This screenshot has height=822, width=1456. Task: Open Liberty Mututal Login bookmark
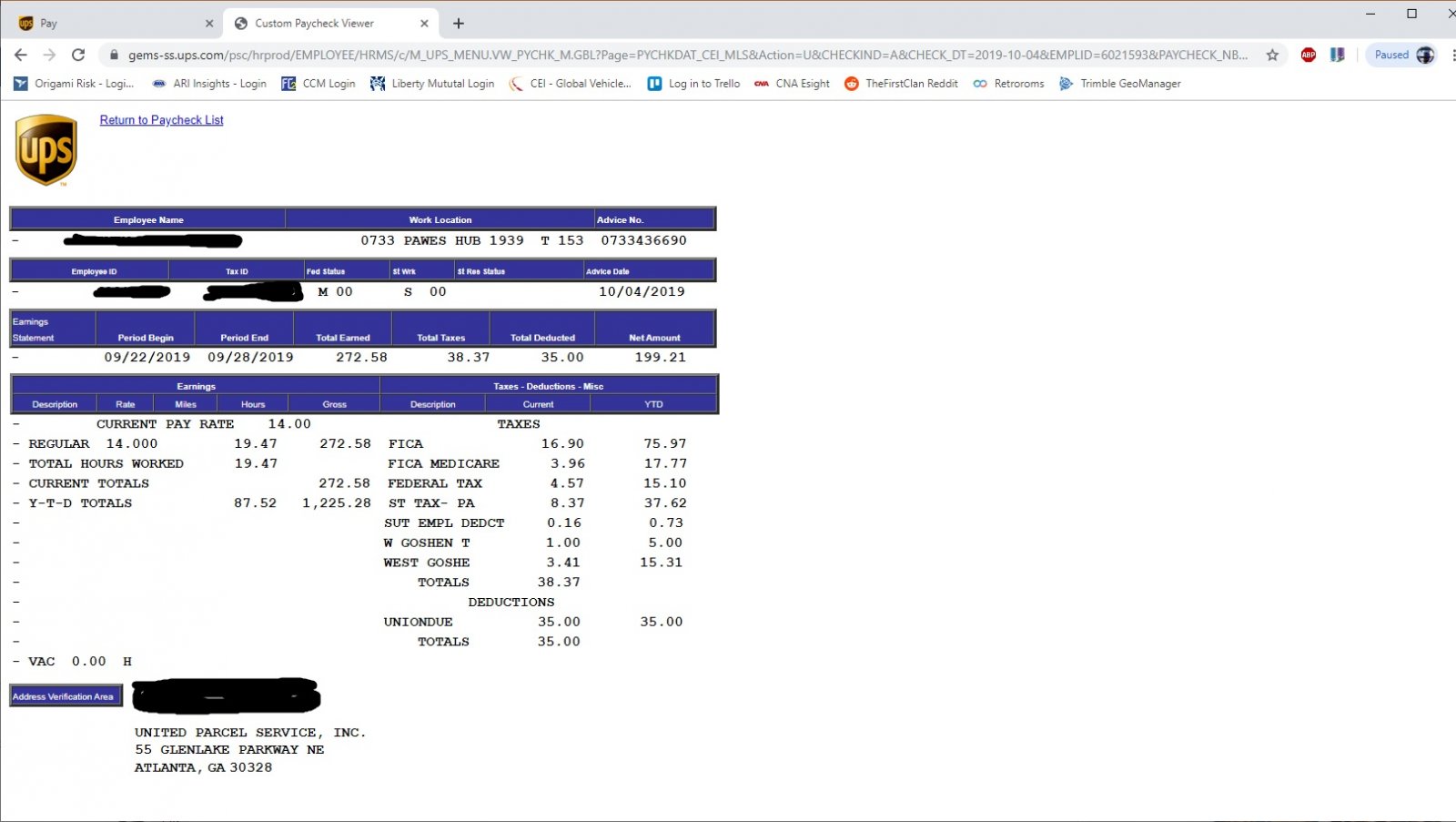coord(432,84)
